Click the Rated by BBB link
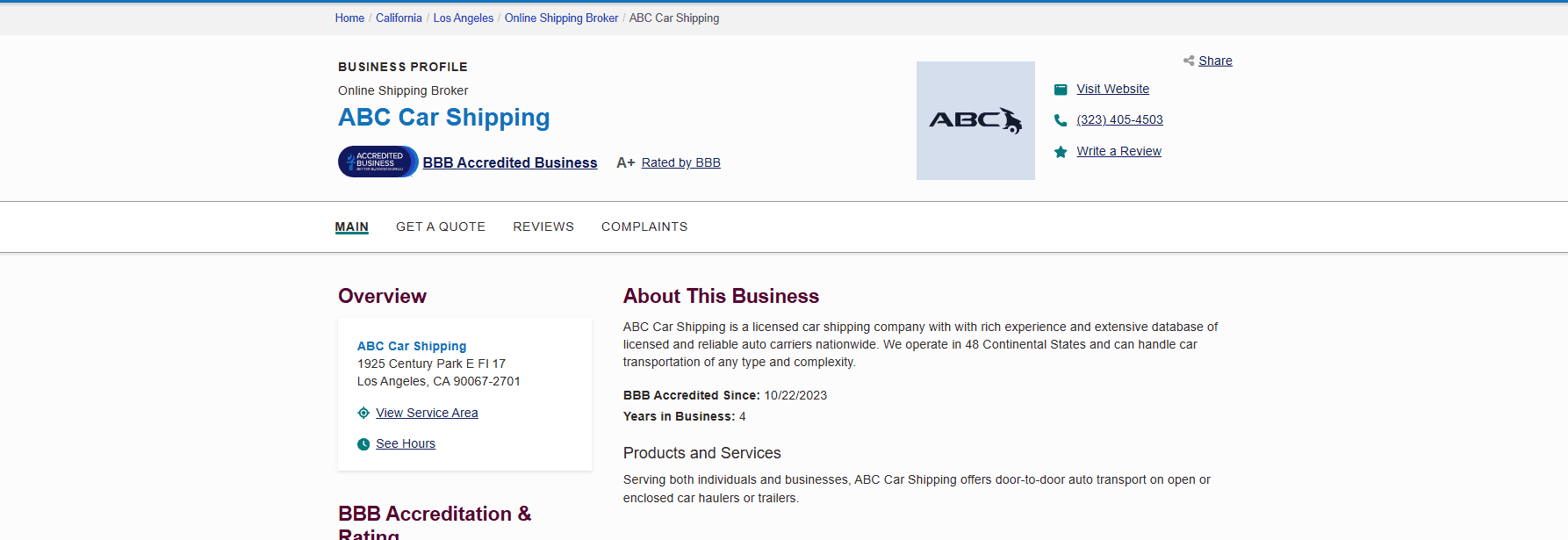Viewport: 1568px width, 540px height. point(680,162)
